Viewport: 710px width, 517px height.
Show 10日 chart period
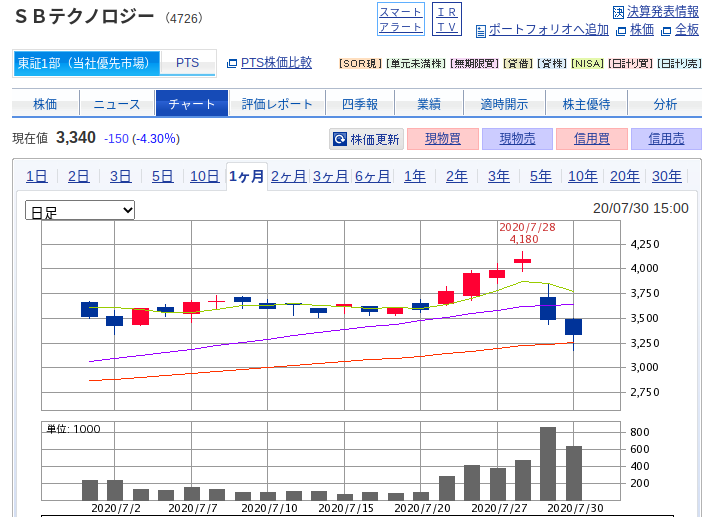click(x=205, y=176)
